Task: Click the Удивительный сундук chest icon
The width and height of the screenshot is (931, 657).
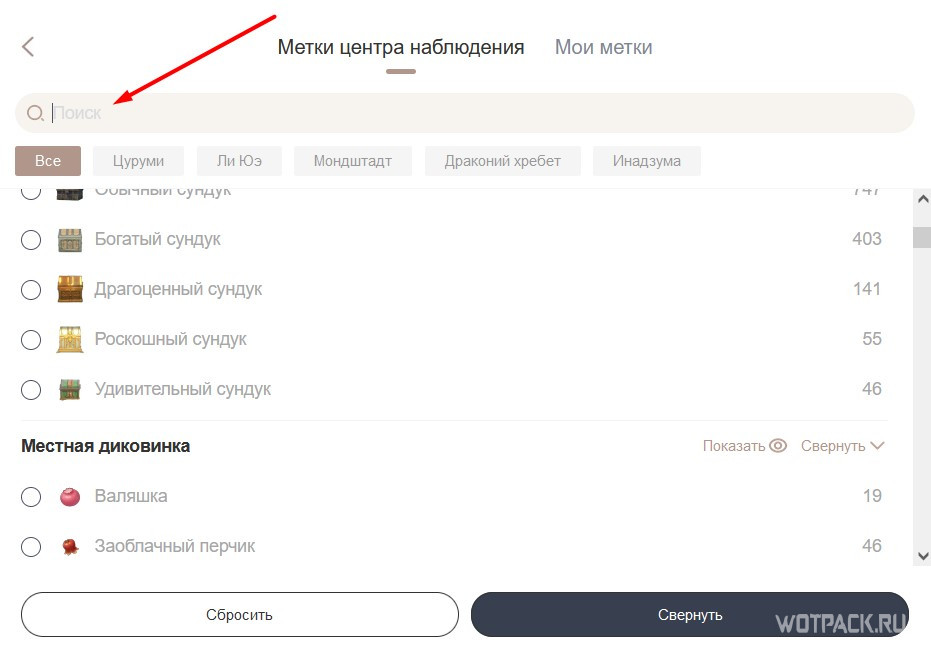Action: (69, 389)
